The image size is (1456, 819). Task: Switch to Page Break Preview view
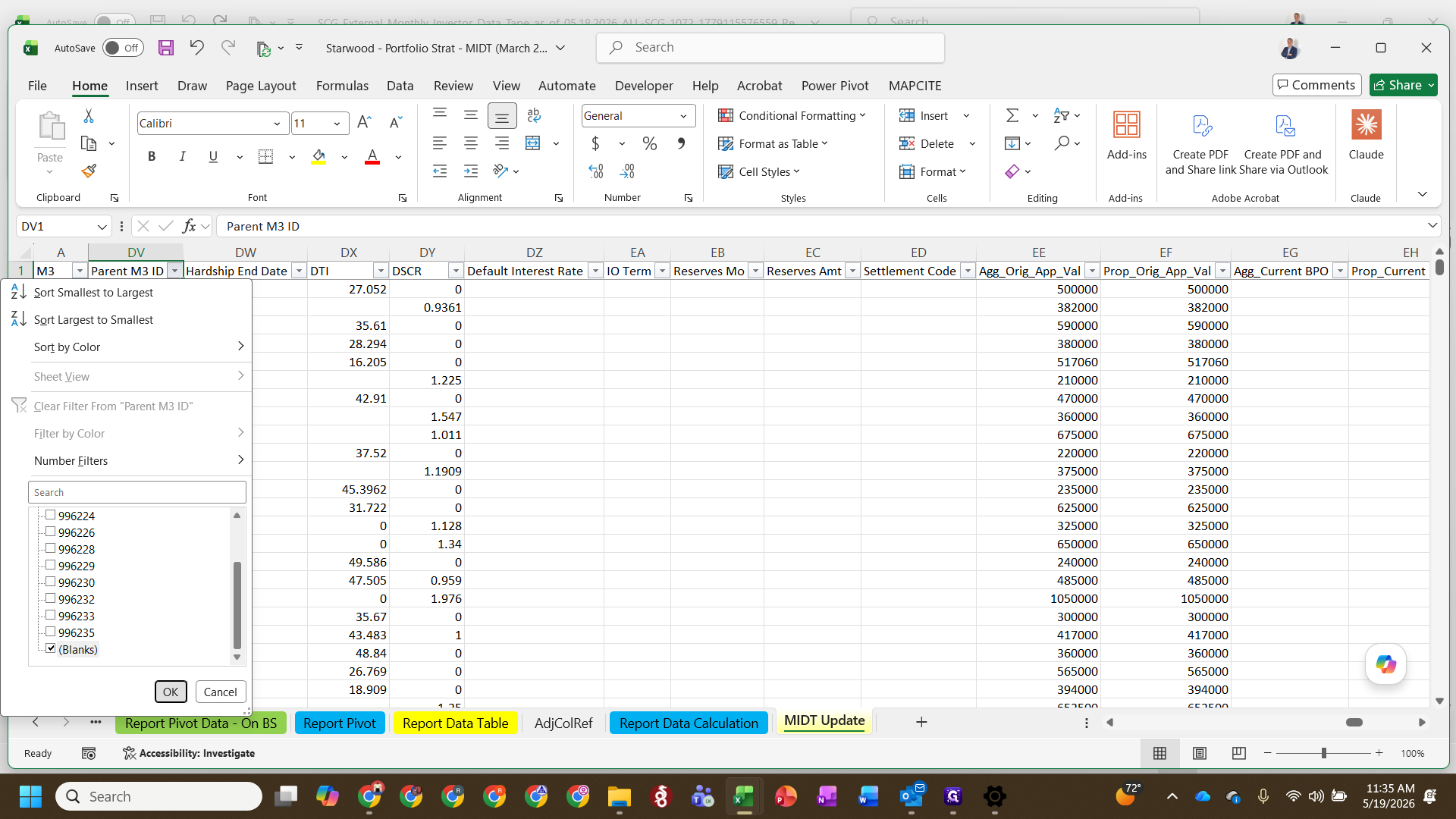tap(1239, 753)
